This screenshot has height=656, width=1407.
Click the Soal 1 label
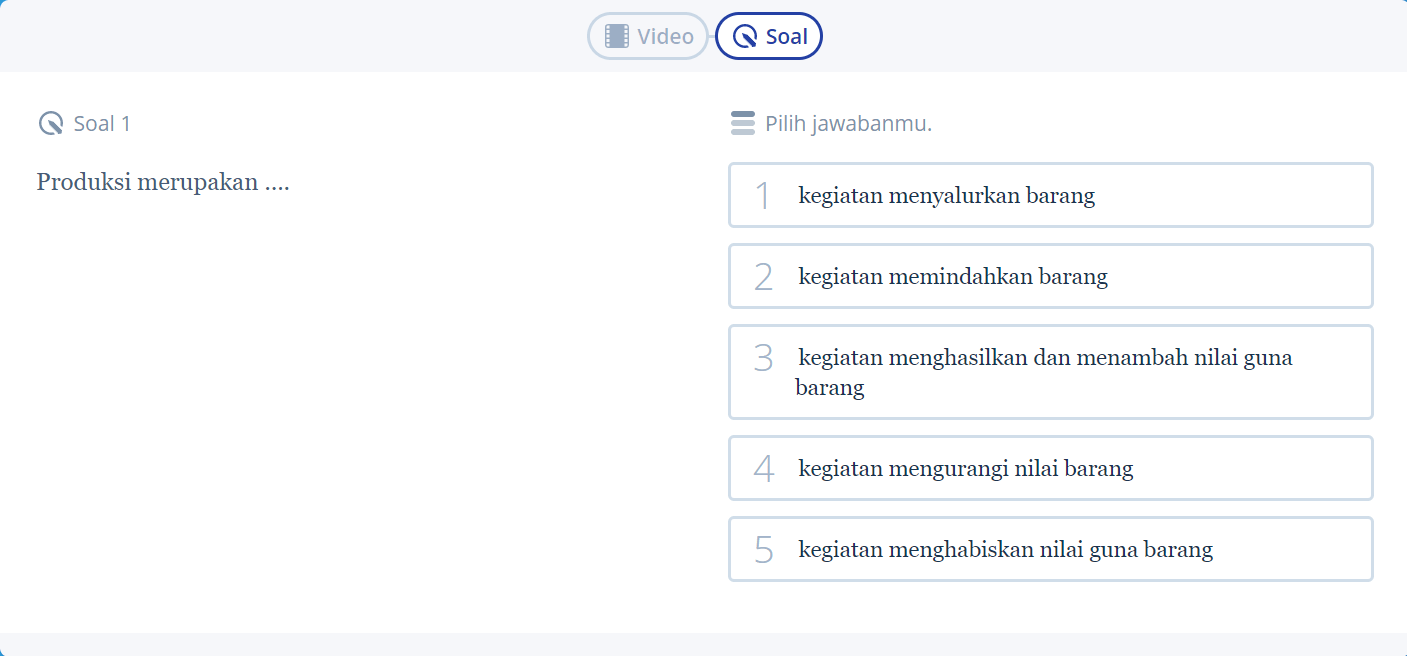coord(100,123)
